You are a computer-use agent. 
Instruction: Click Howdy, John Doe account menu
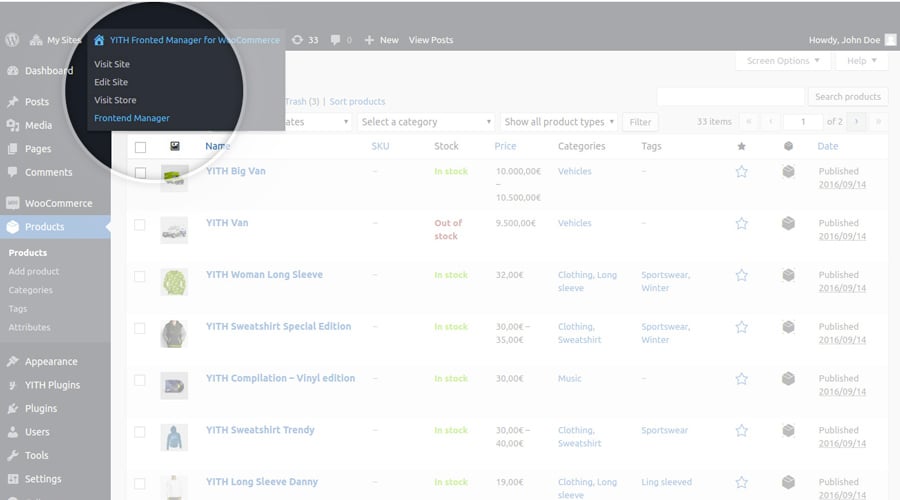[852, 40]
